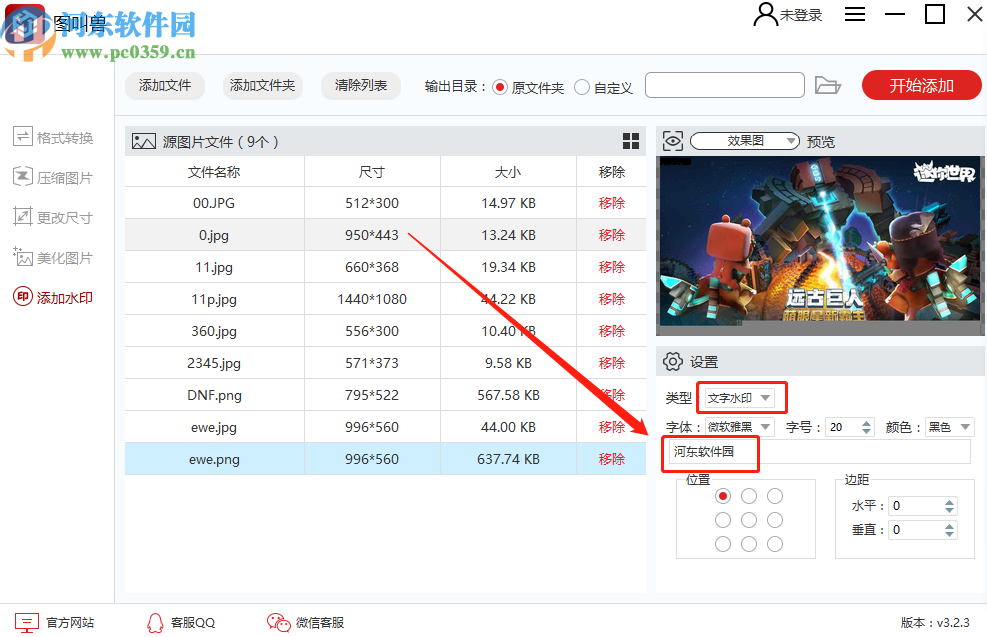Click the 添加文件 button
987x637 pixels.
[x=165, y=86]
